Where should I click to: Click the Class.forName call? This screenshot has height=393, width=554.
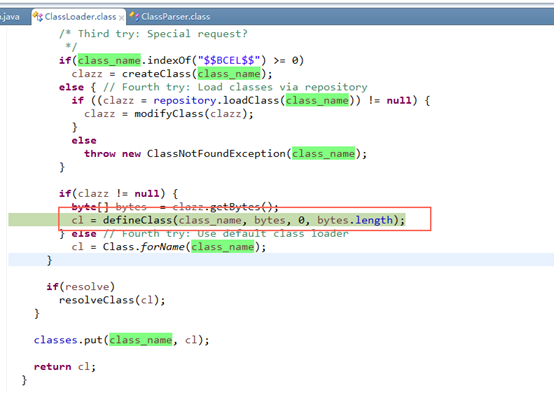coord(143,247)
